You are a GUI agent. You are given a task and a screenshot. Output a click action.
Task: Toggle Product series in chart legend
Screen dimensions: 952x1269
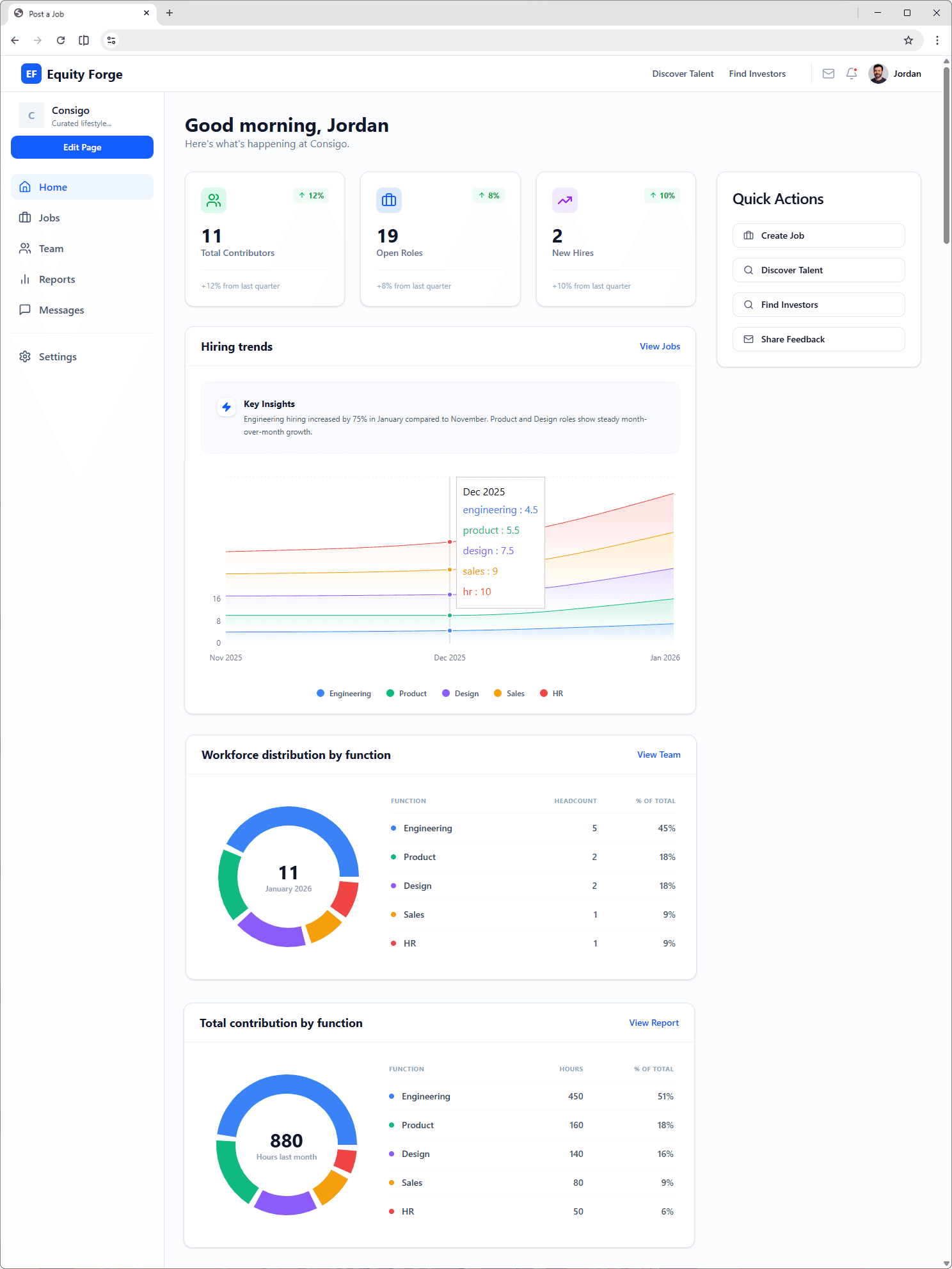pos(406,694)
